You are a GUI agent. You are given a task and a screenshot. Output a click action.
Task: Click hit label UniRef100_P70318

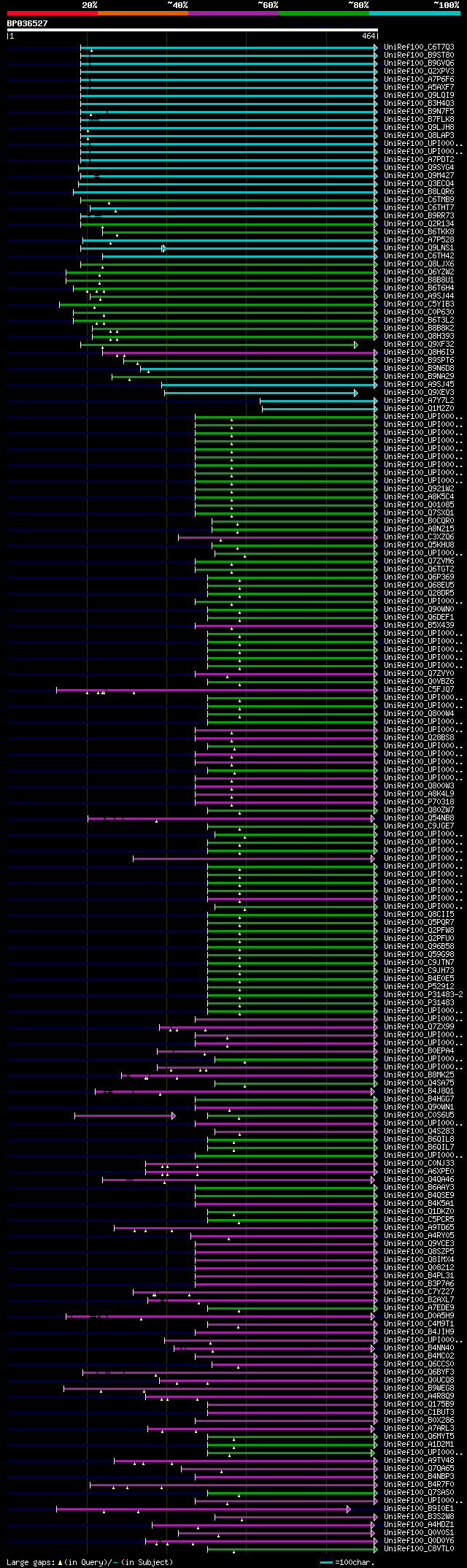point(419,802)
